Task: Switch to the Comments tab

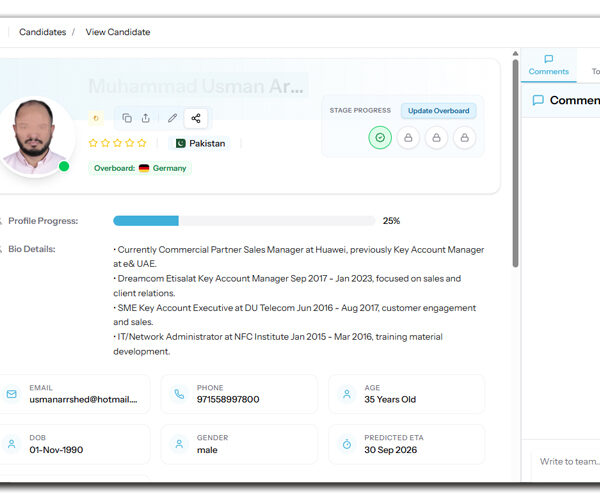Action: tap(548, 65)
